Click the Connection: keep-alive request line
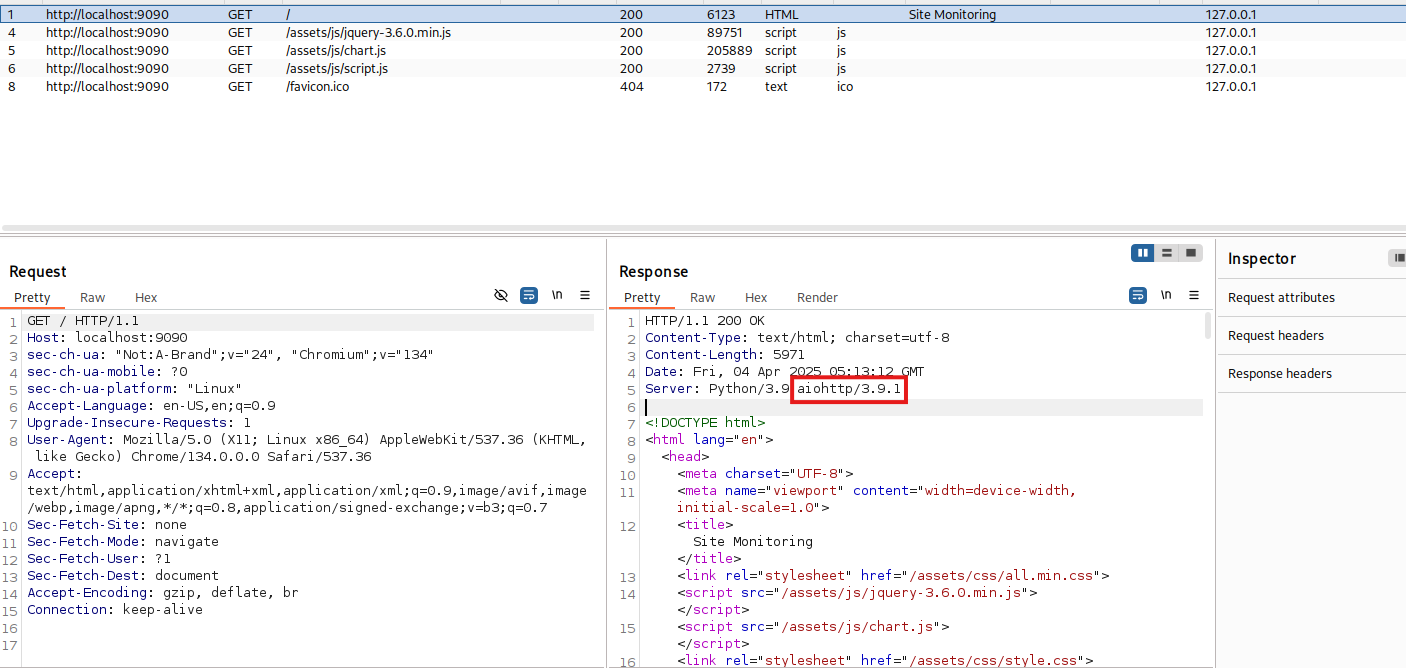Screen dimensions: 1406x668 [x=115, y=610]
